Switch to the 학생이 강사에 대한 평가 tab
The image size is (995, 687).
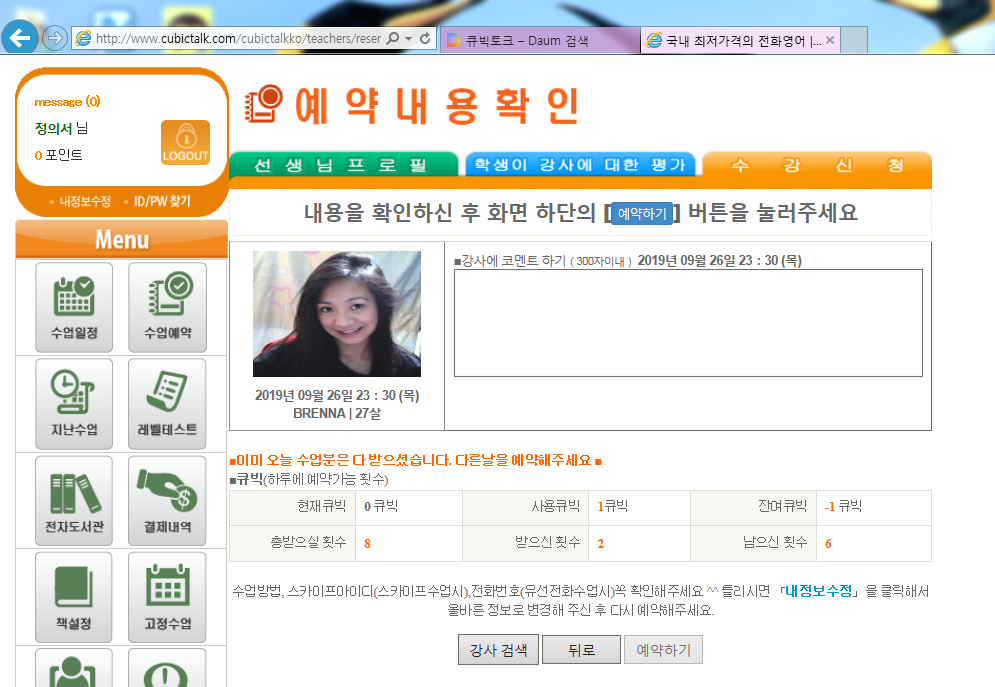[x=580, y=165]
